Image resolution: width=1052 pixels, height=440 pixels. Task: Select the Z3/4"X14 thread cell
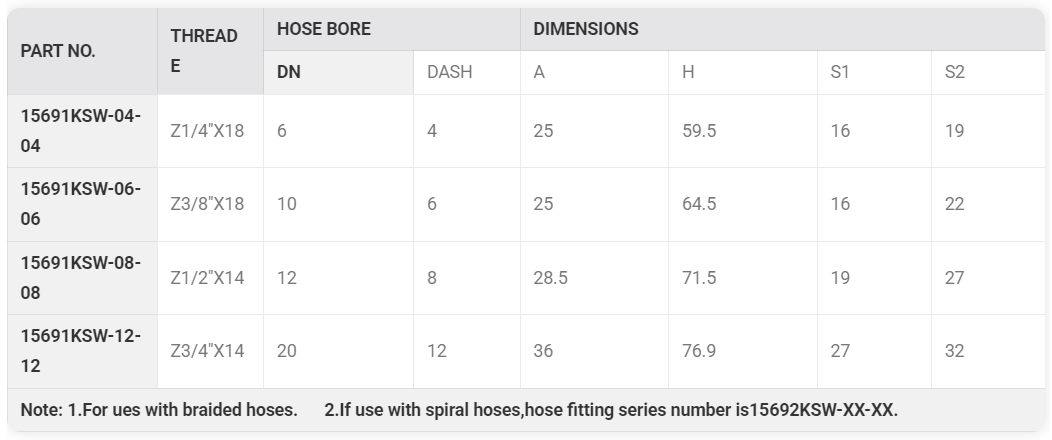tap(207, 351)
